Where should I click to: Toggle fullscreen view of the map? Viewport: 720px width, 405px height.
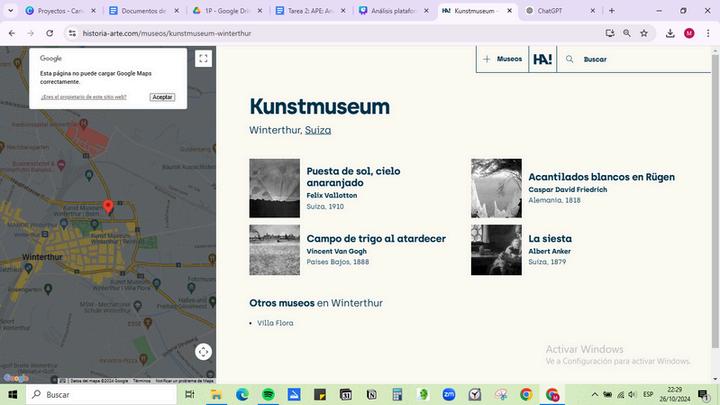coord(203,58)
